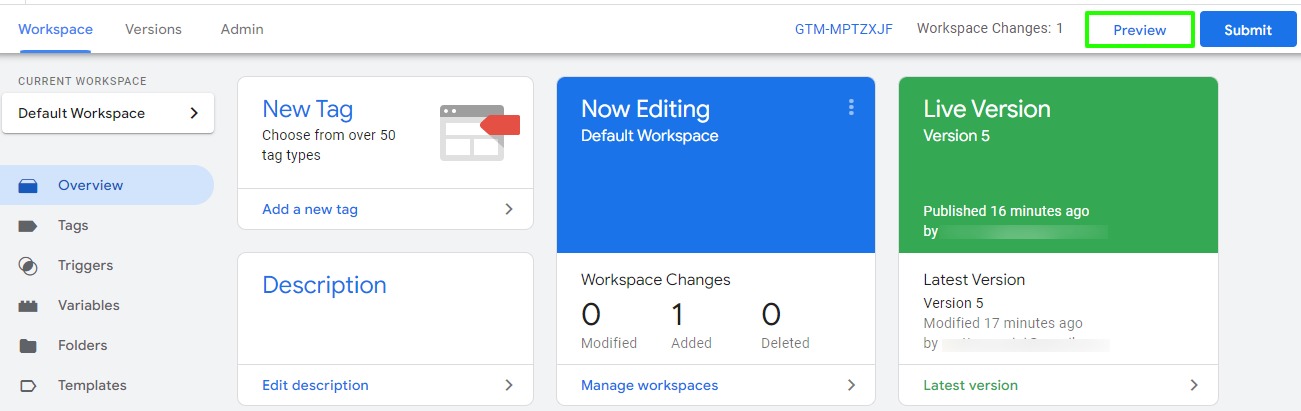Open Variables in the sidebar

(107, 305)
